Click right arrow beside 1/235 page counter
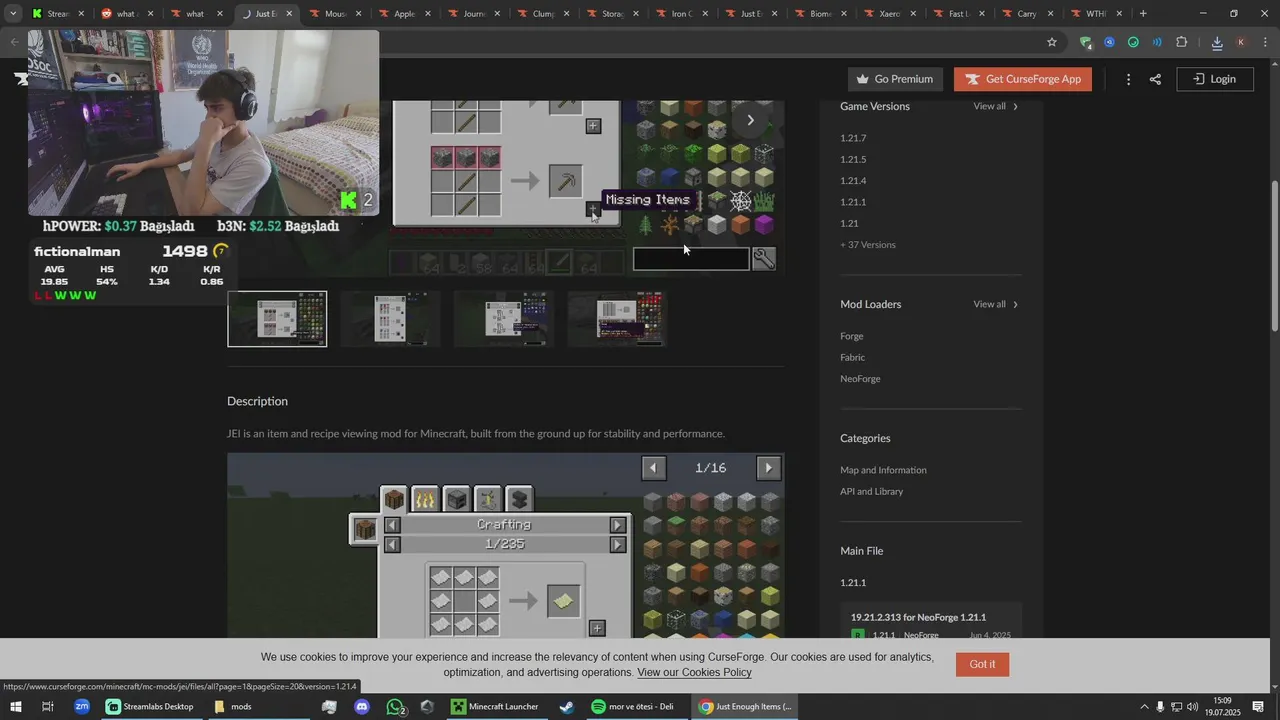Screen dimensions: 1280x720 [618, 544]
